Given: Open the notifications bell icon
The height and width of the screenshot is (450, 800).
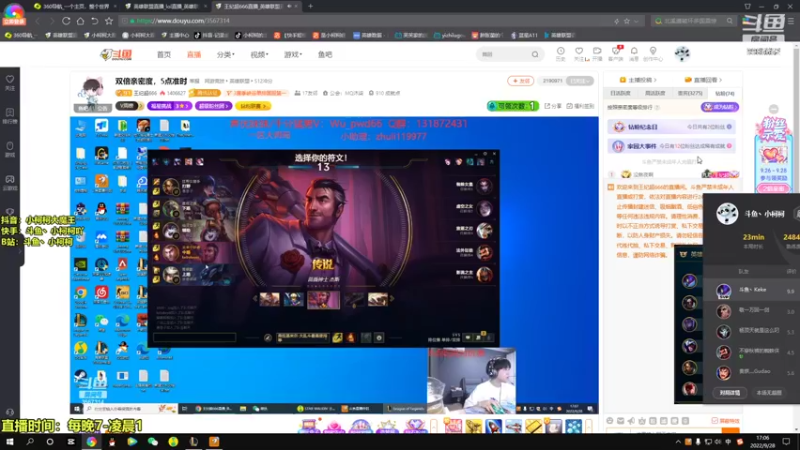Looking at the screenshot, I should point(634,51).
